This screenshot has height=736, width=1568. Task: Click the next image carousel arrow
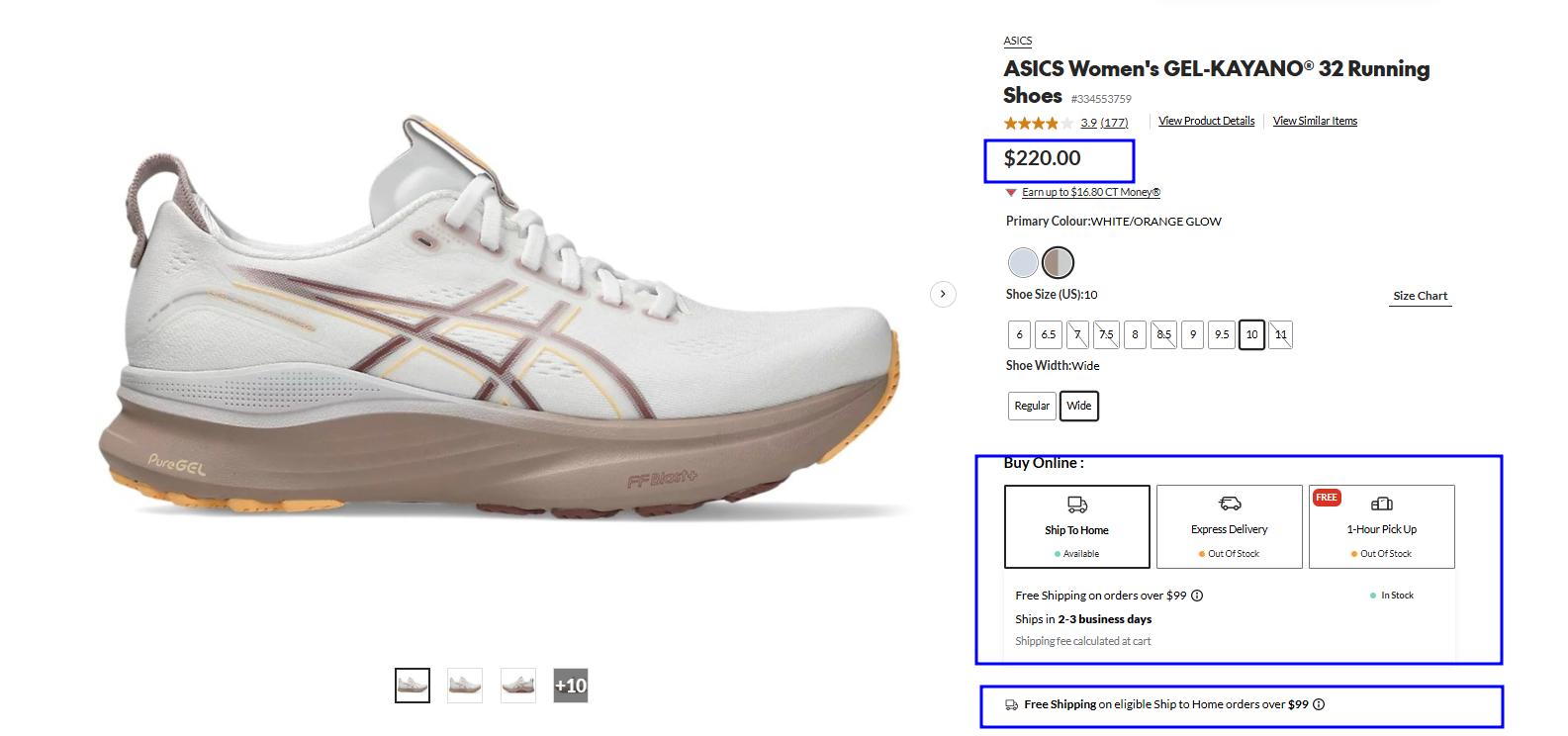click(x=943, y=295)
